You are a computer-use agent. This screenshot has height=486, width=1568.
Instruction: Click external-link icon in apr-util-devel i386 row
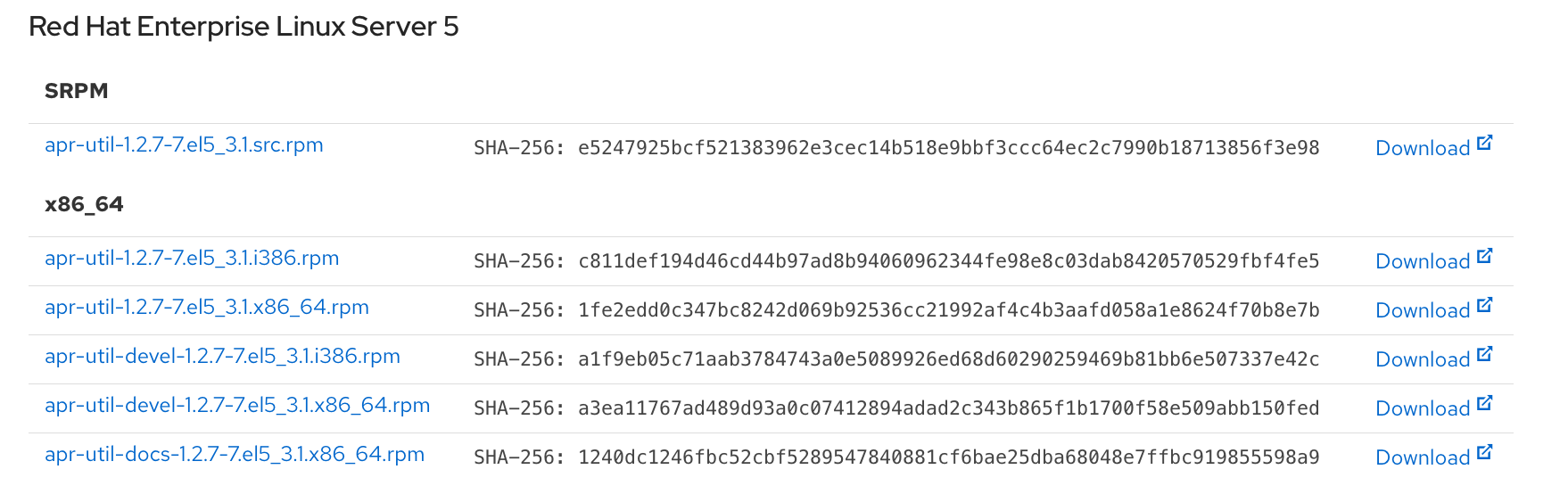(x=1484, y=355)
